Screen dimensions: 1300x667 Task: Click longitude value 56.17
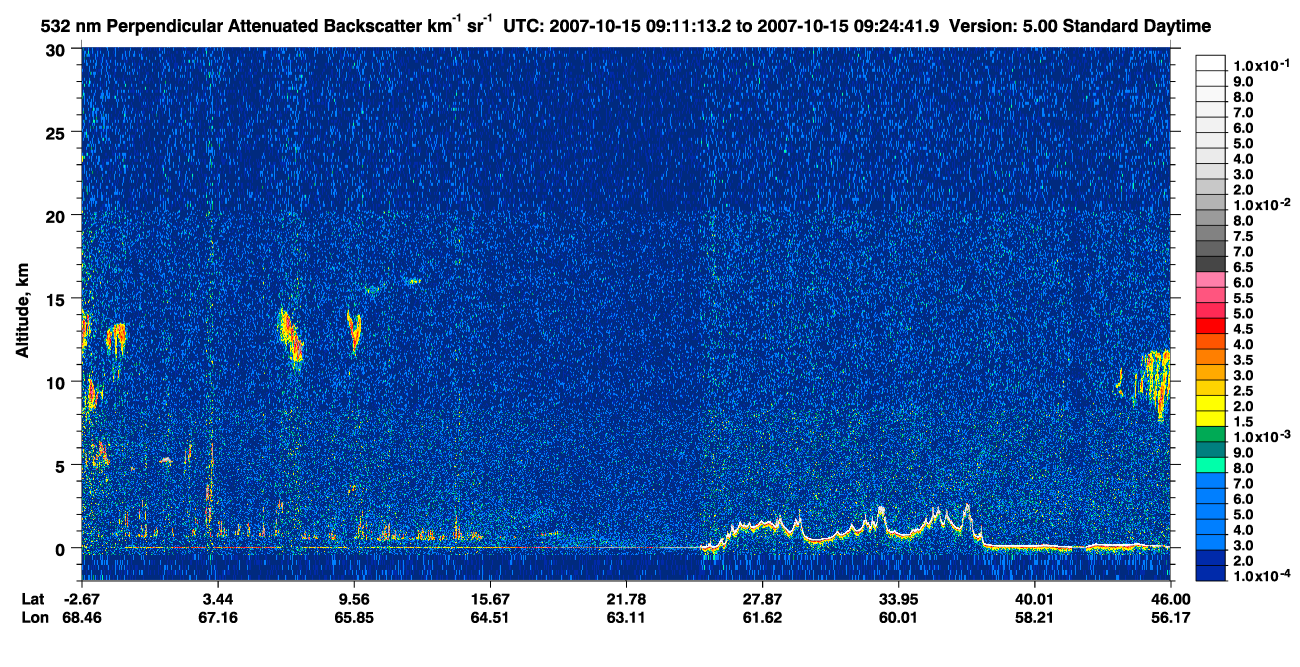[x=1170, y=618]
